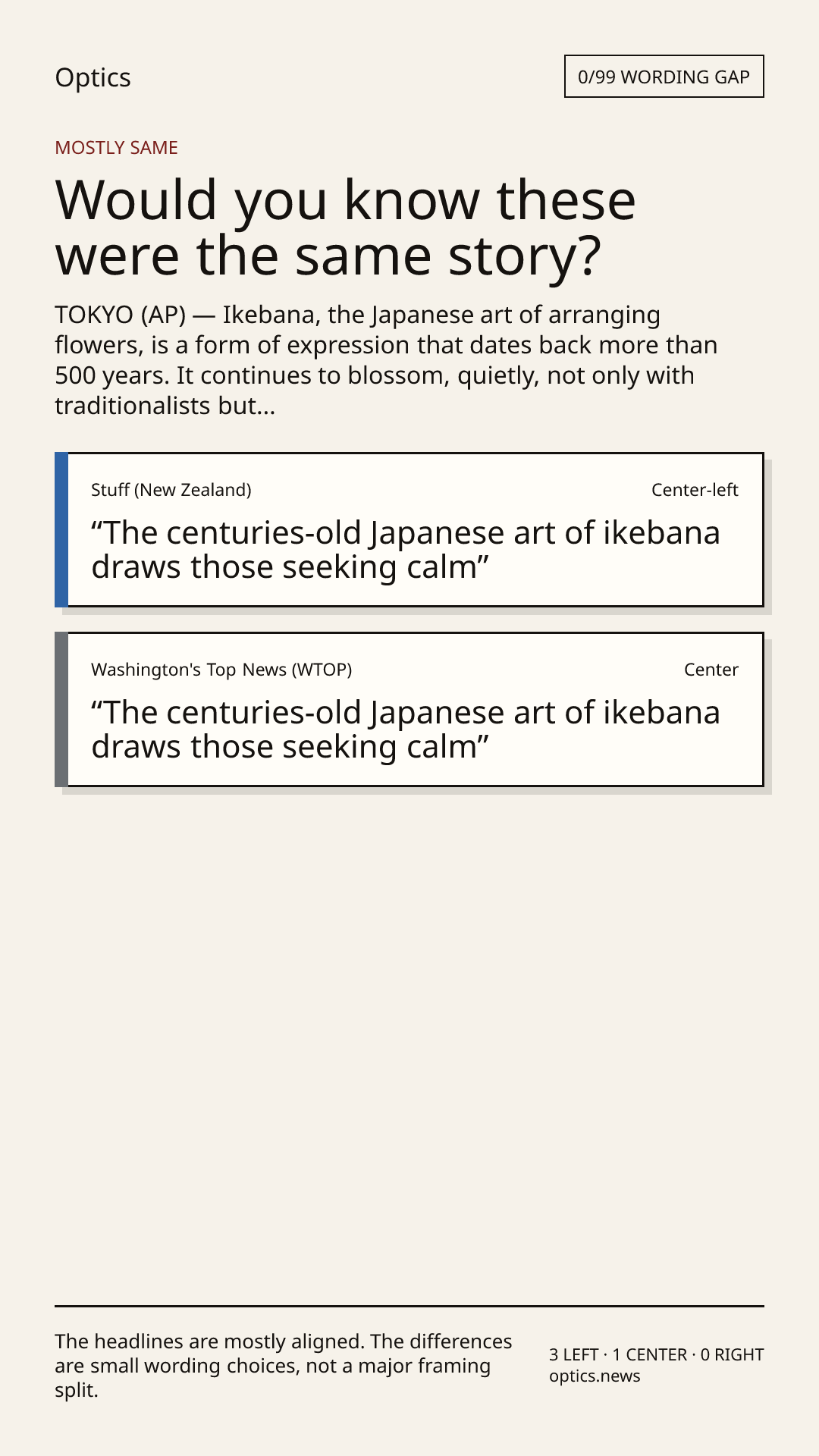This screenshot has width=819, height=1456.
Task: Click the Center bias label on WTOP card
Action: 711,670
